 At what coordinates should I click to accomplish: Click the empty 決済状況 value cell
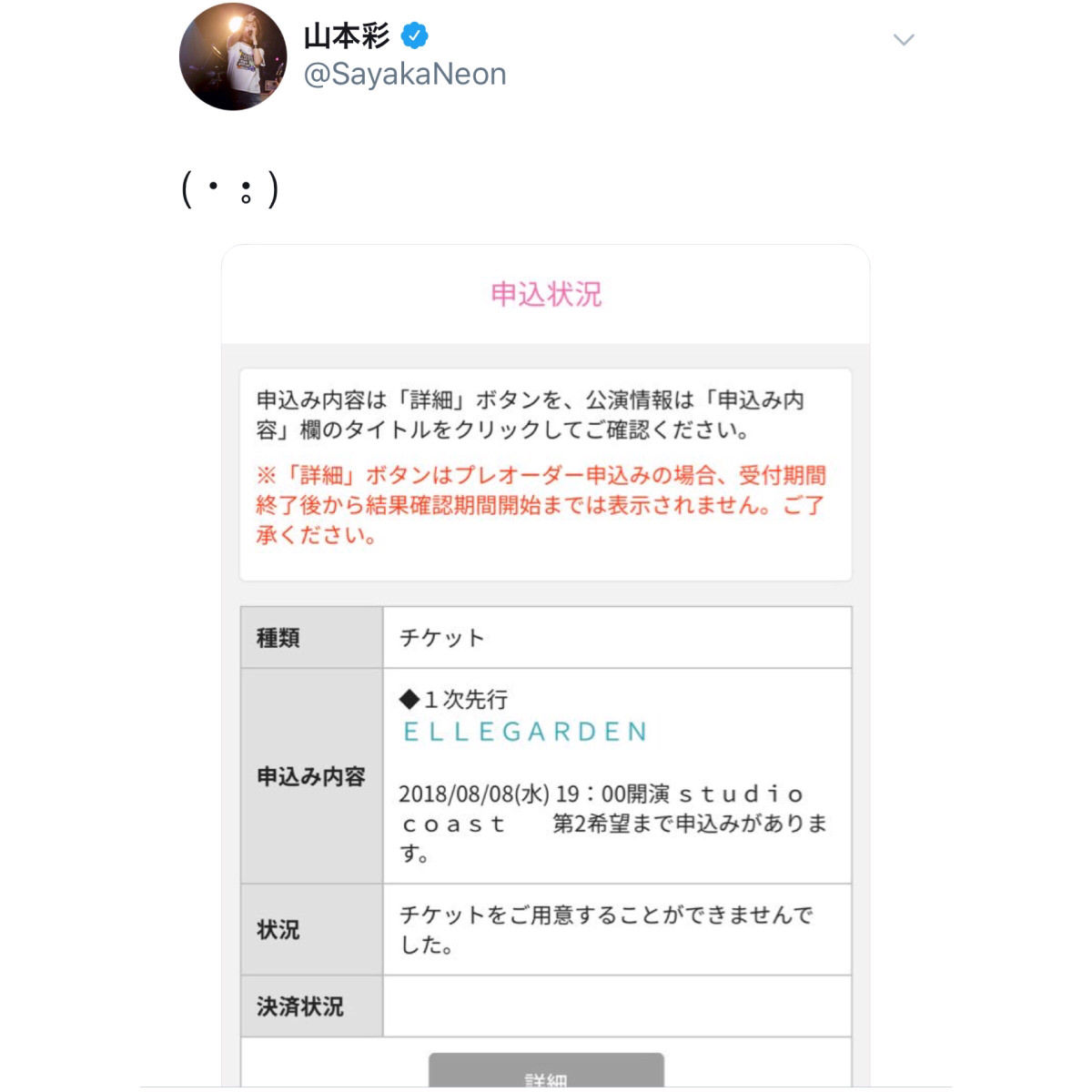[617, 1006]
